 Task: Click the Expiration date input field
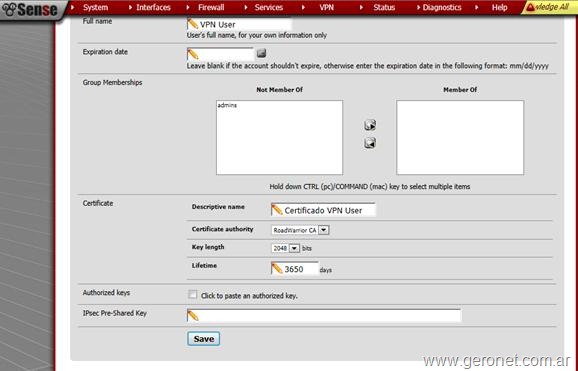click(x=220, y=55)
